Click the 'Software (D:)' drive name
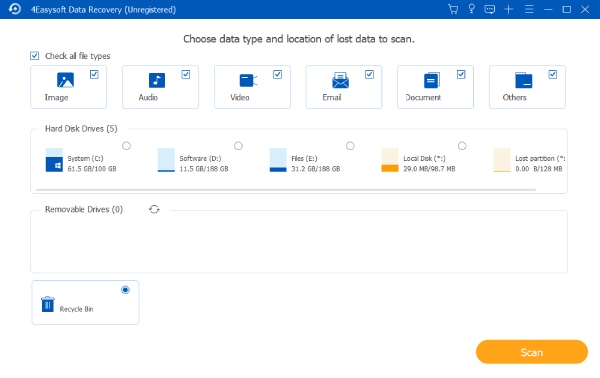600x378 pixels. [201, 158]
